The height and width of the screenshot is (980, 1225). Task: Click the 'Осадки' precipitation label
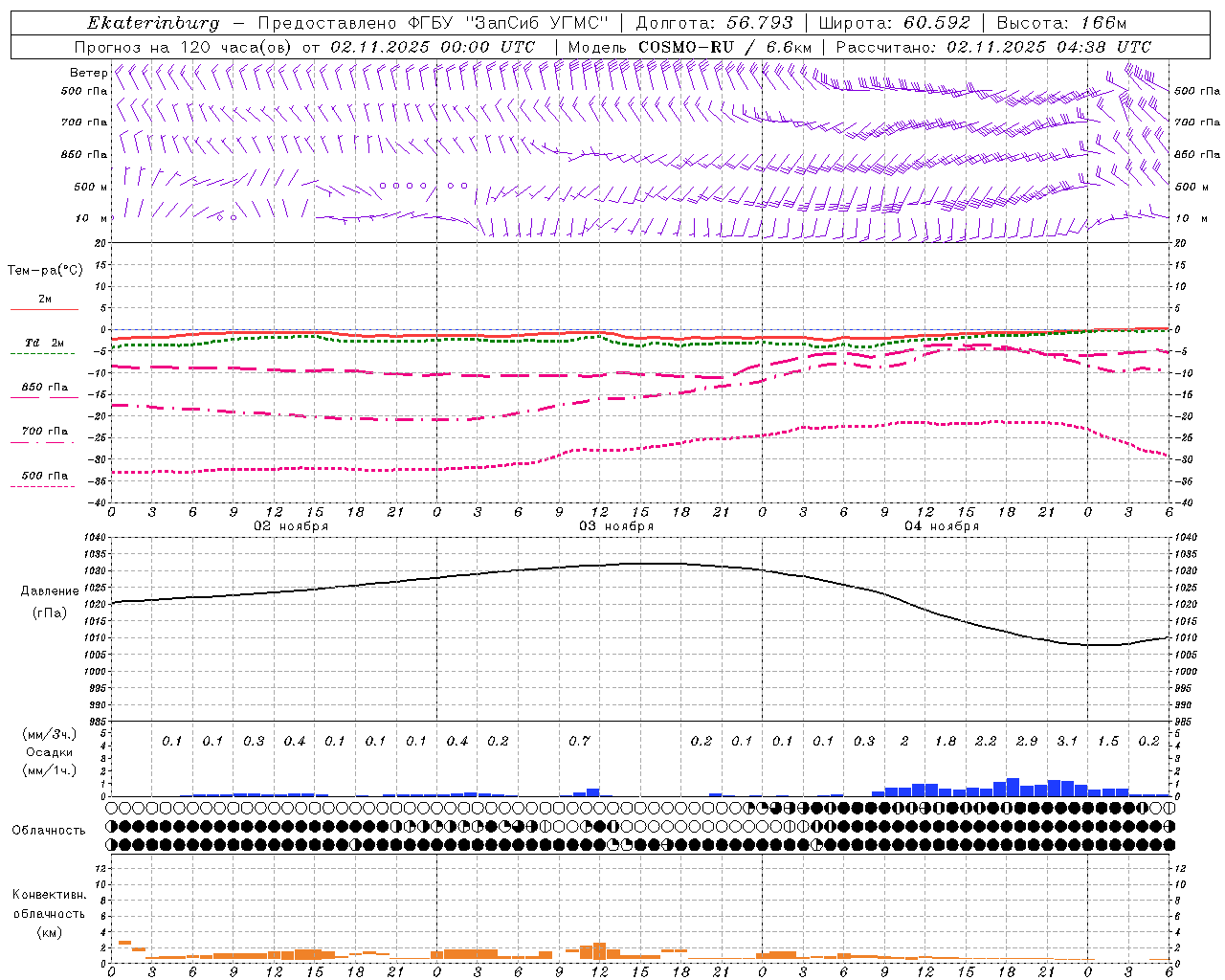coord(50,752)
